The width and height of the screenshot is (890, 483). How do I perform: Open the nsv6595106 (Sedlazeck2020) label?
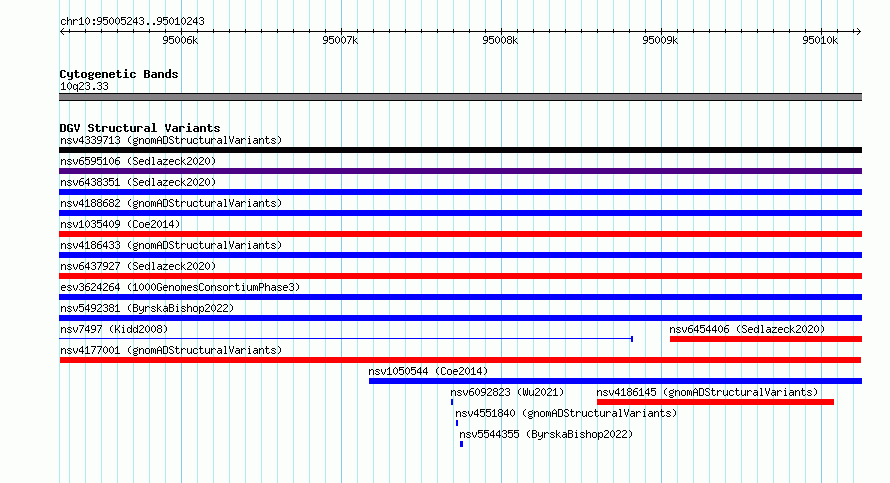[138, 161]
